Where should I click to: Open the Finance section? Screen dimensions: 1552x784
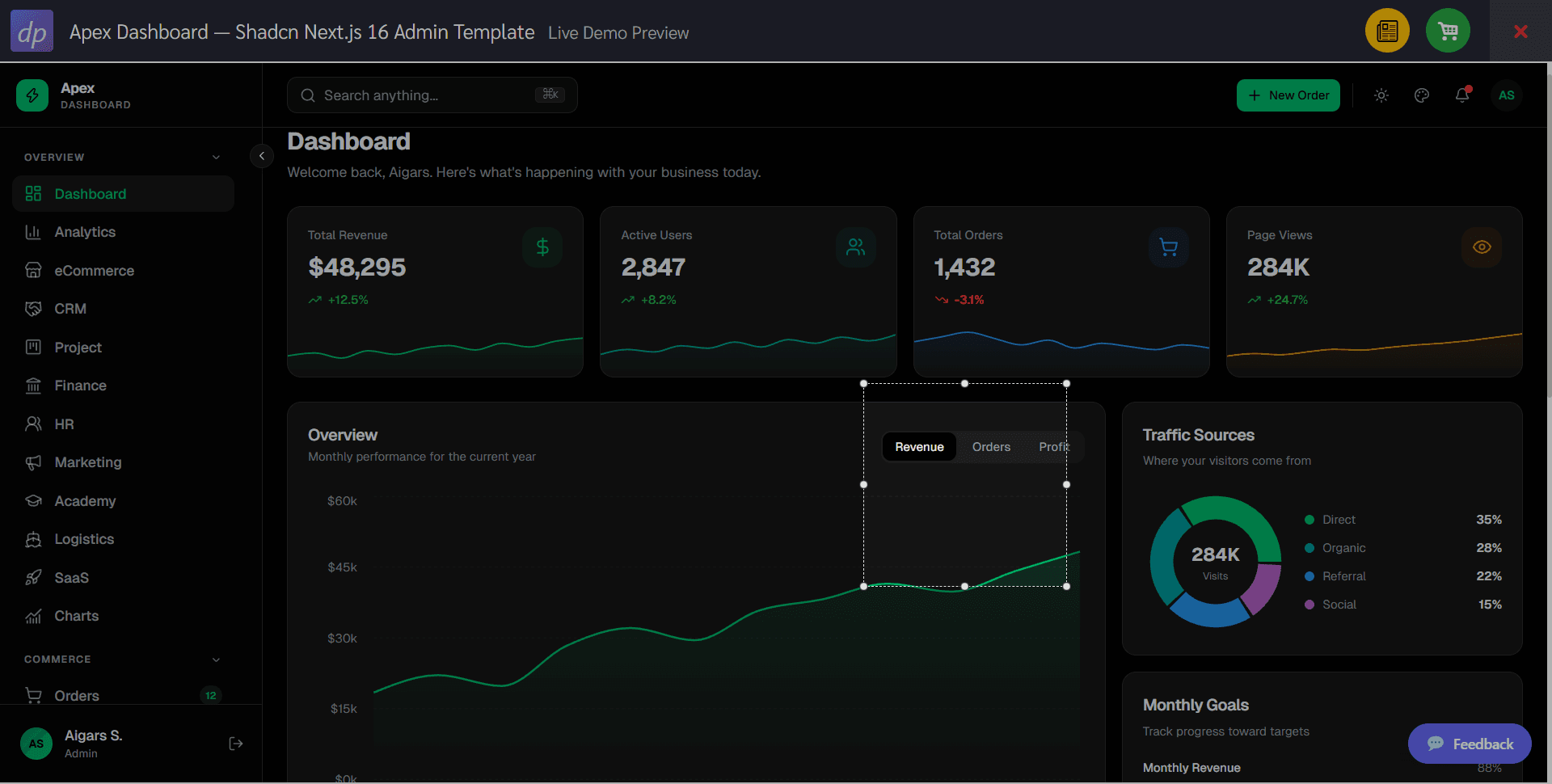[123, 386]
